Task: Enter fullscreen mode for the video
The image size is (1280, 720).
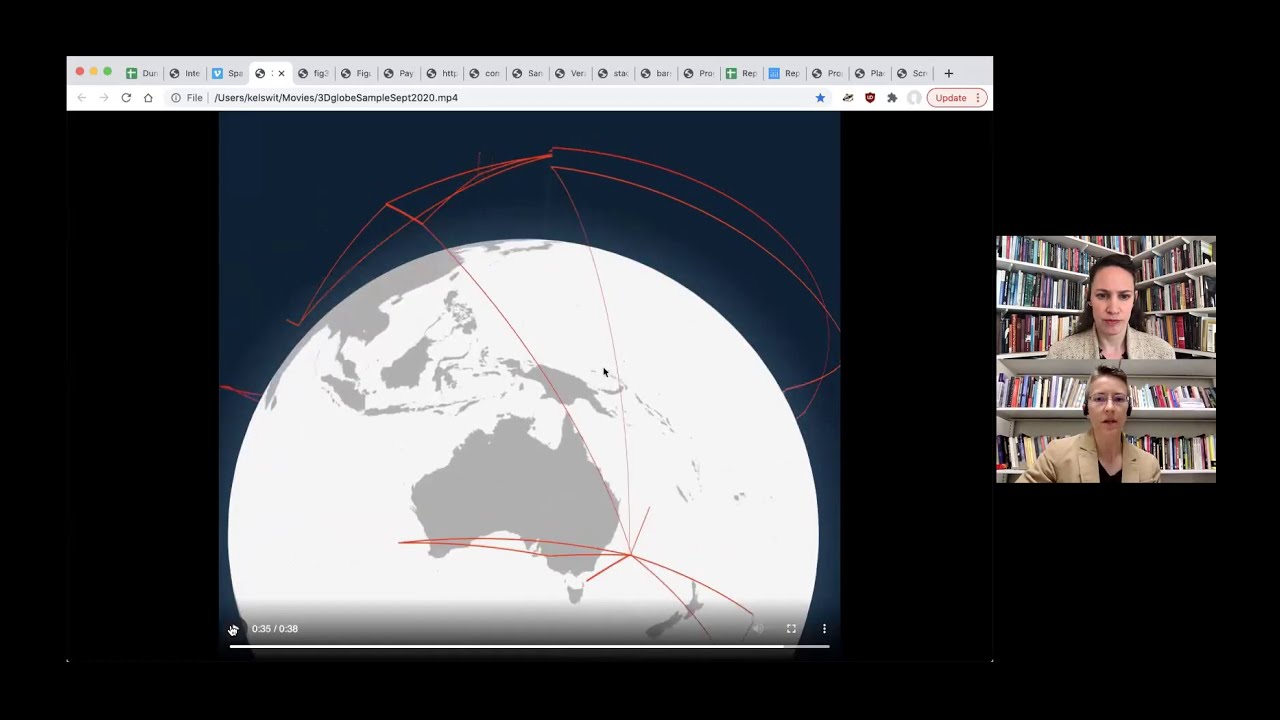Action: tap(791, 629)
